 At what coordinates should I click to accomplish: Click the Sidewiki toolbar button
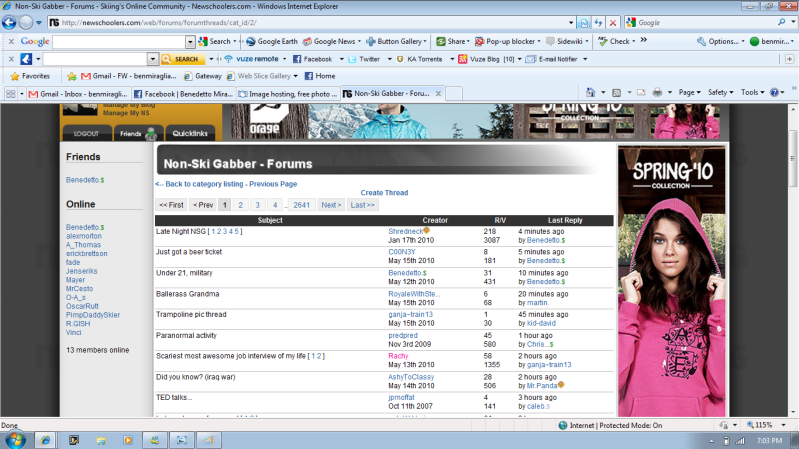(567, 41)
